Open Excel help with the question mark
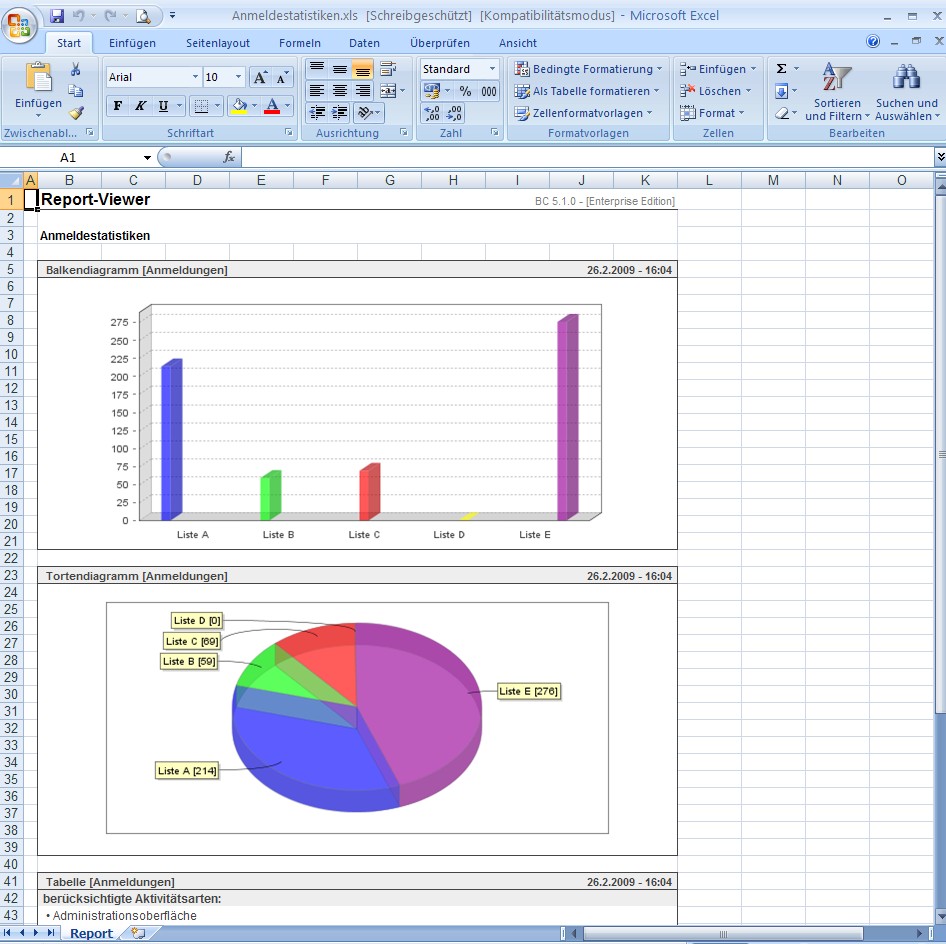This screenshot has height=944, width=946. (x=873, y=41)
